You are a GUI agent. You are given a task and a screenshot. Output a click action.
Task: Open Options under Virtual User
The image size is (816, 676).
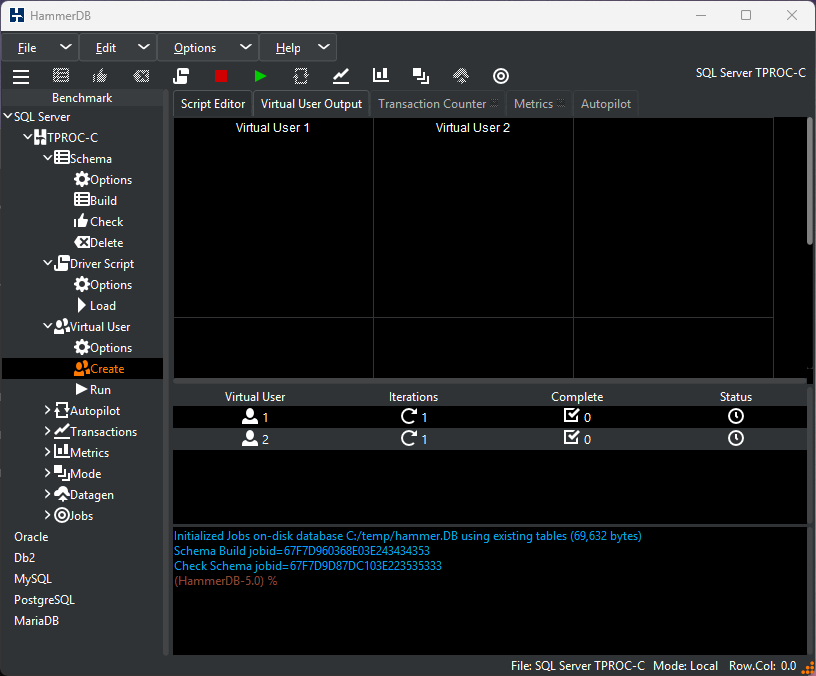coord(103,348)
